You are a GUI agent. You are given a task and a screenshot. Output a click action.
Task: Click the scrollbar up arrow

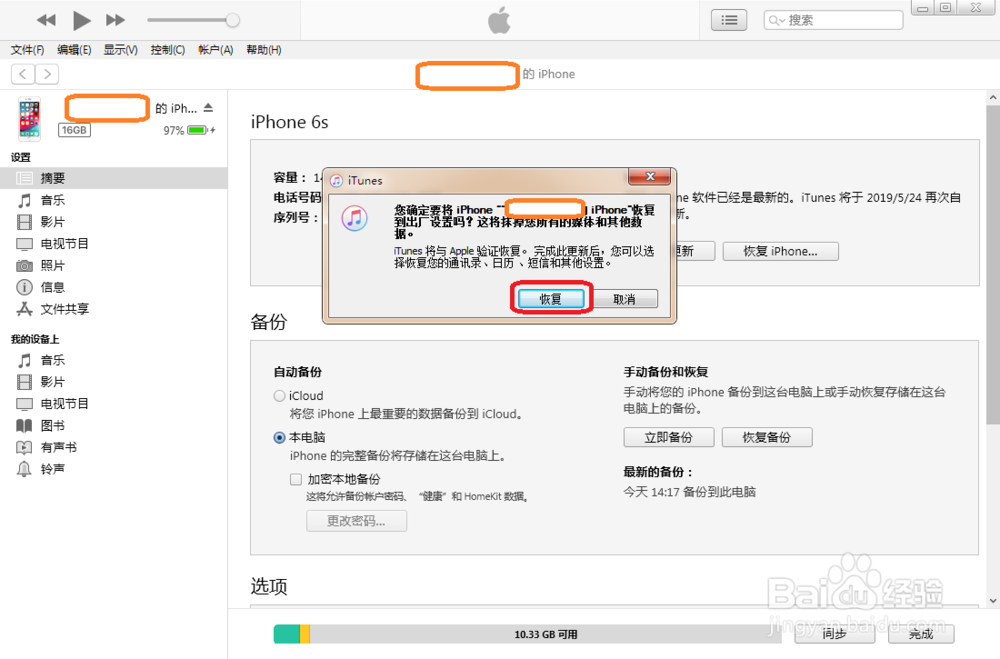click(993, 98)
